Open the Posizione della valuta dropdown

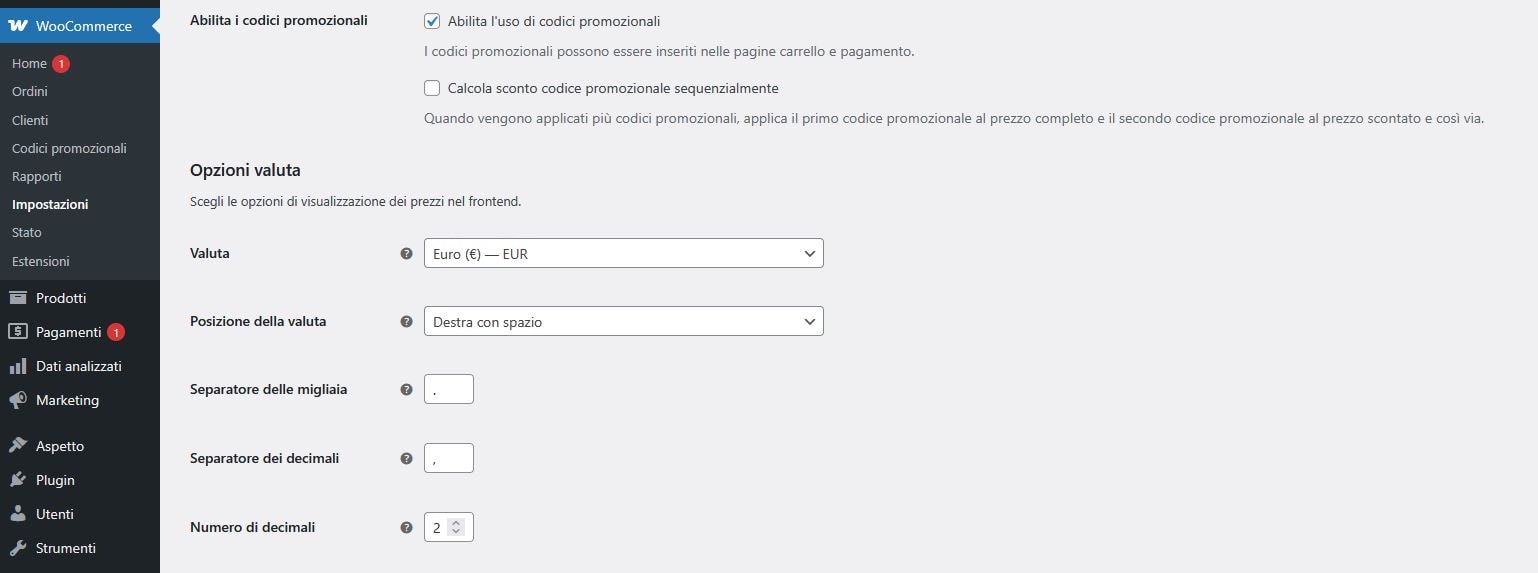623,321
